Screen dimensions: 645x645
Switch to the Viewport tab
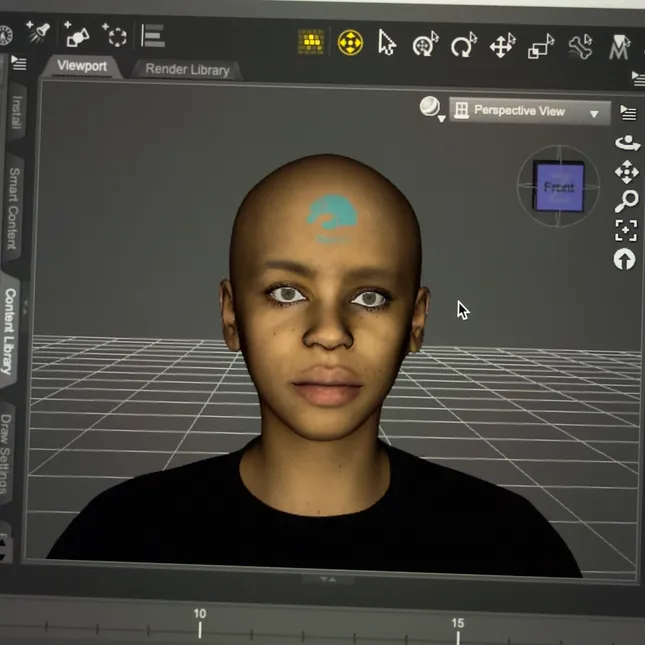[82, 65]
